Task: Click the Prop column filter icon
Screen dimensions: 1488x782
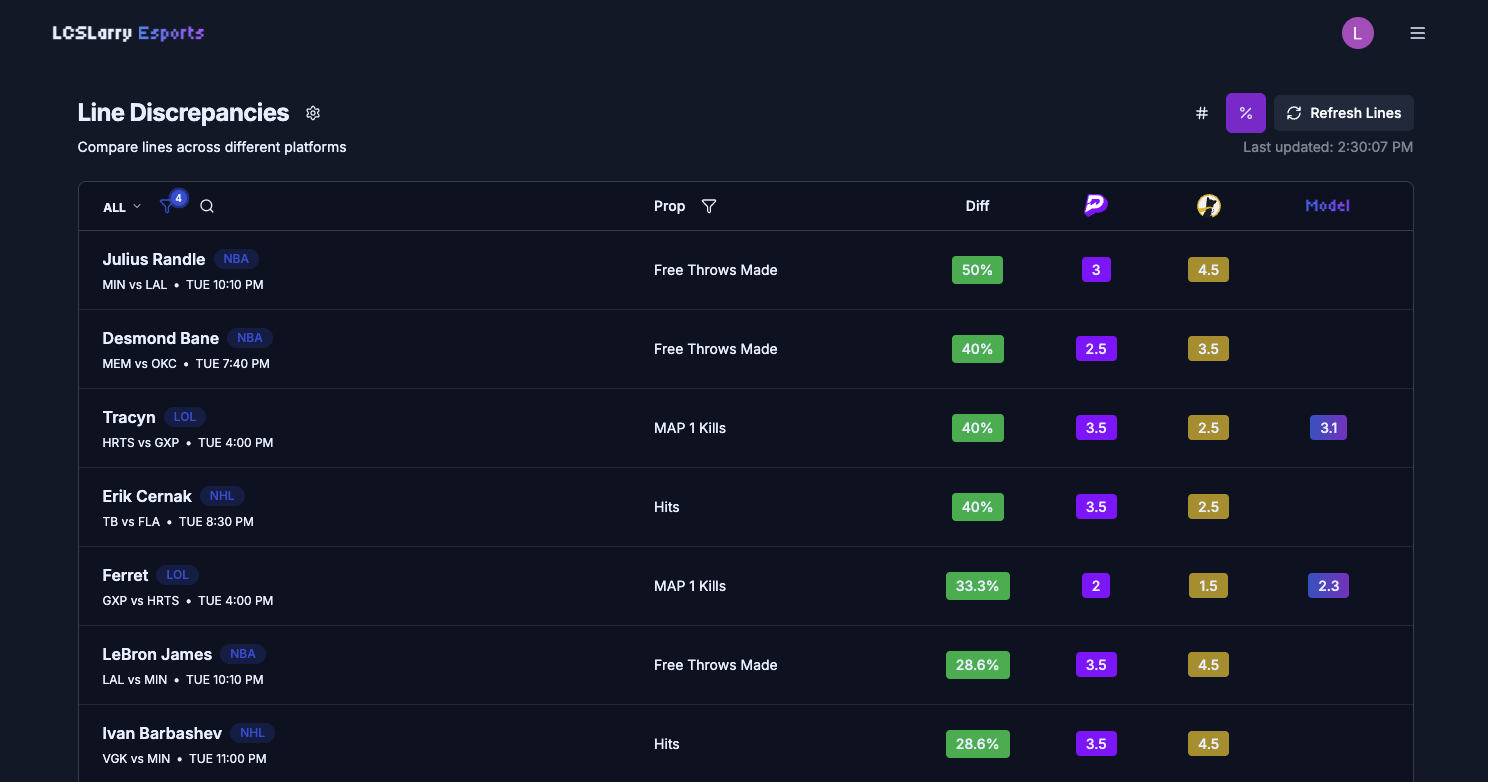Action: (709, 206)
